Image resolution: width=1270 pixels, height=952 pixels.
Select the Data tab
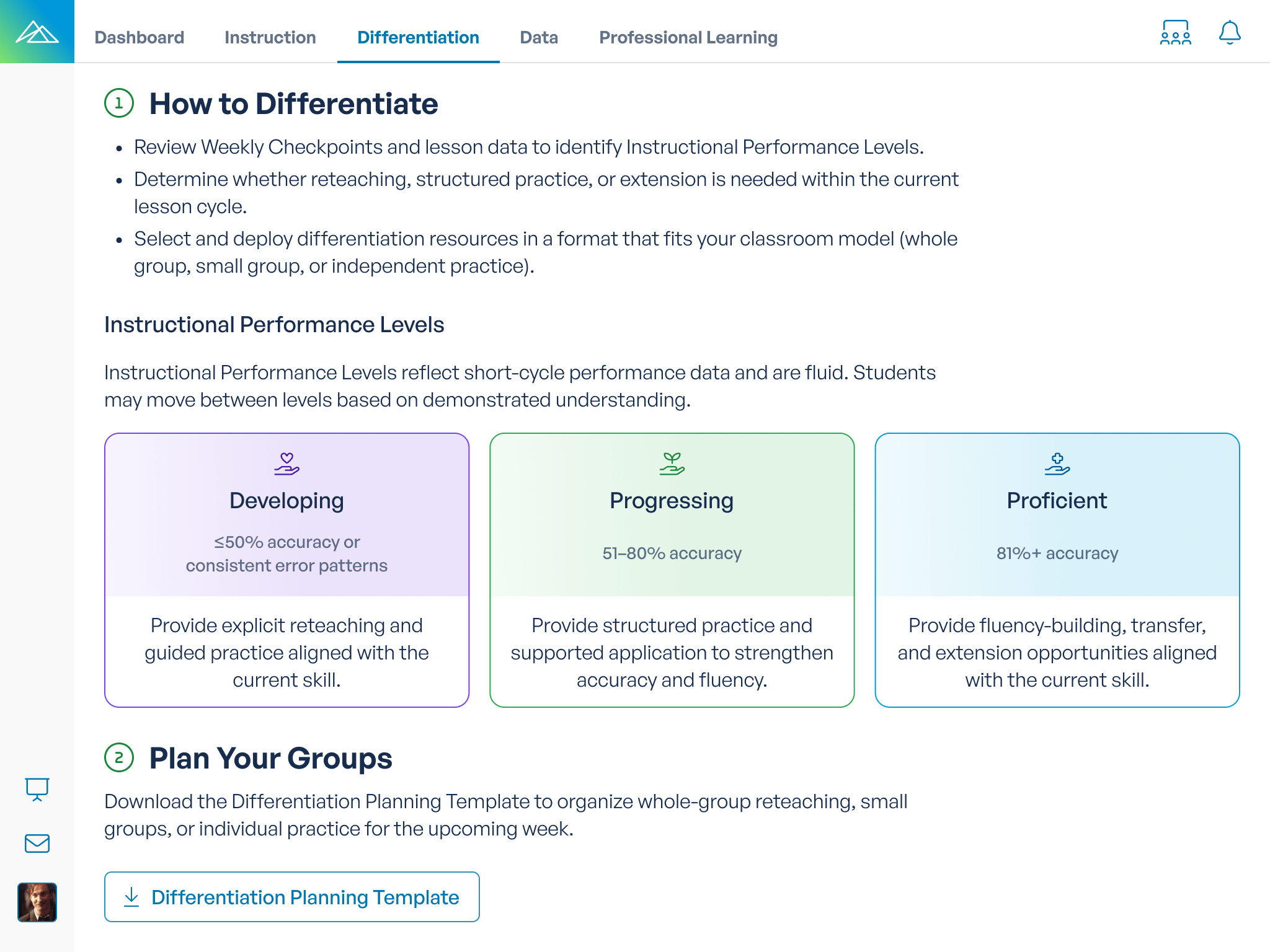pyautogui.click(x=538, y=37)
